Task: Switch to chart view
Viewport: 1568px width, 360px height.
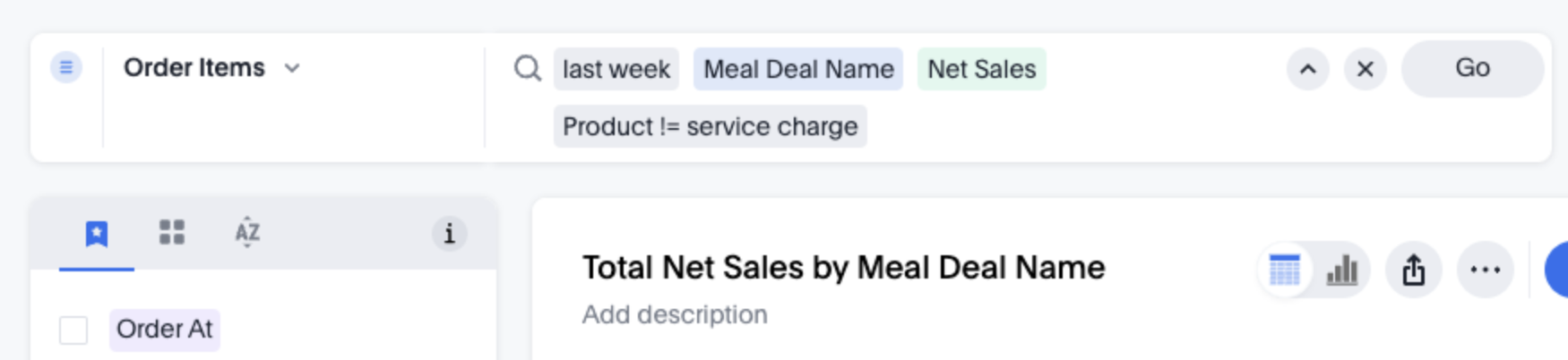Action: coord(1341,270)
